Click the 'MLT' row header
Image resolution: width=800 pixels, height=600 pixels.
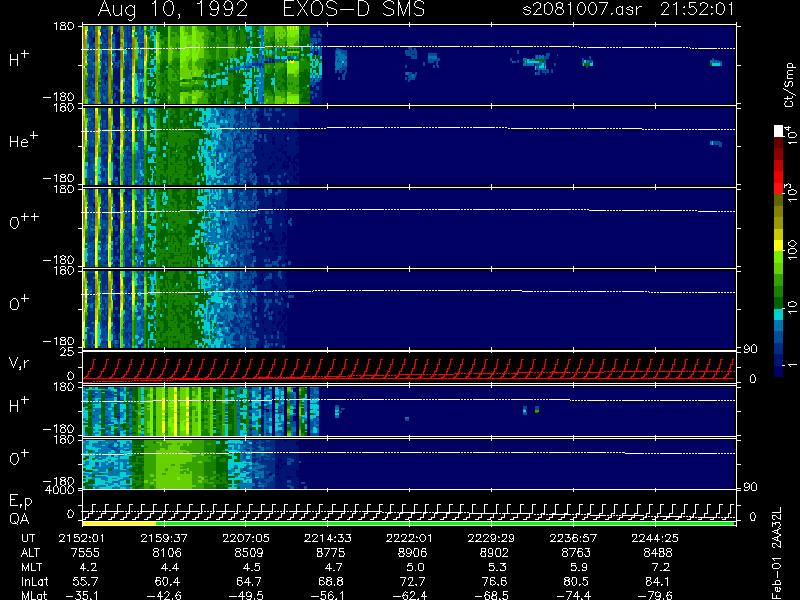32,567
